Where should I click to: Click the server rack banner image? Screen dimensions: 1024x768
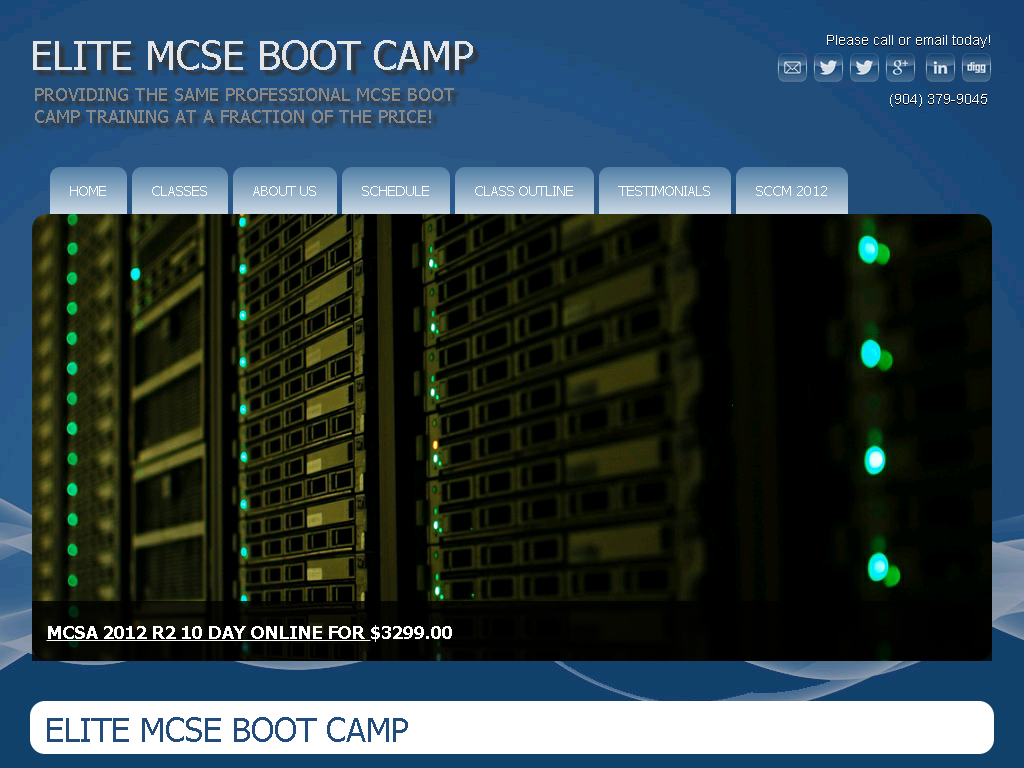[512, 400]
